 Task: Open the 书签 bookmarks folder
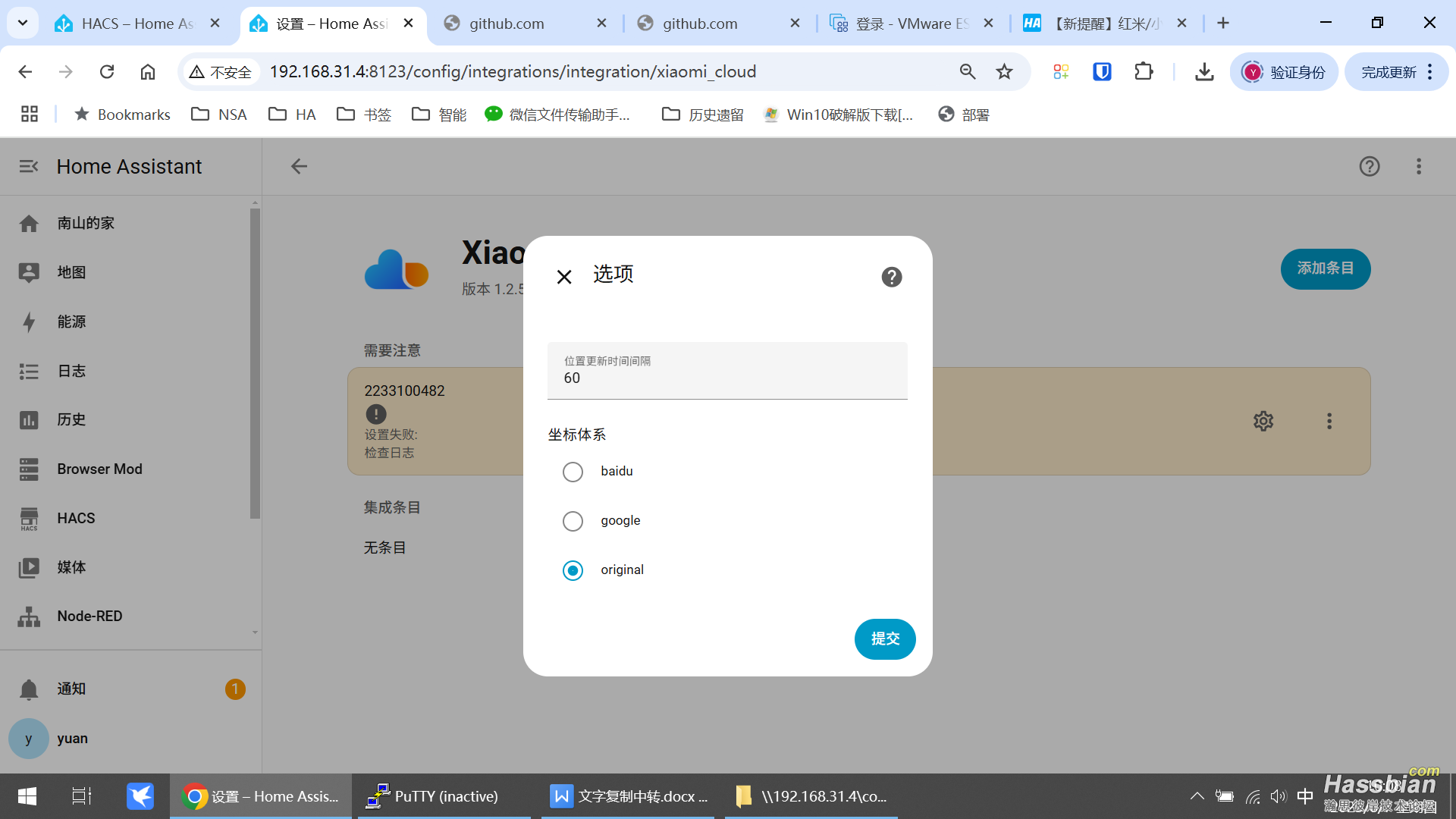(364, 114)
